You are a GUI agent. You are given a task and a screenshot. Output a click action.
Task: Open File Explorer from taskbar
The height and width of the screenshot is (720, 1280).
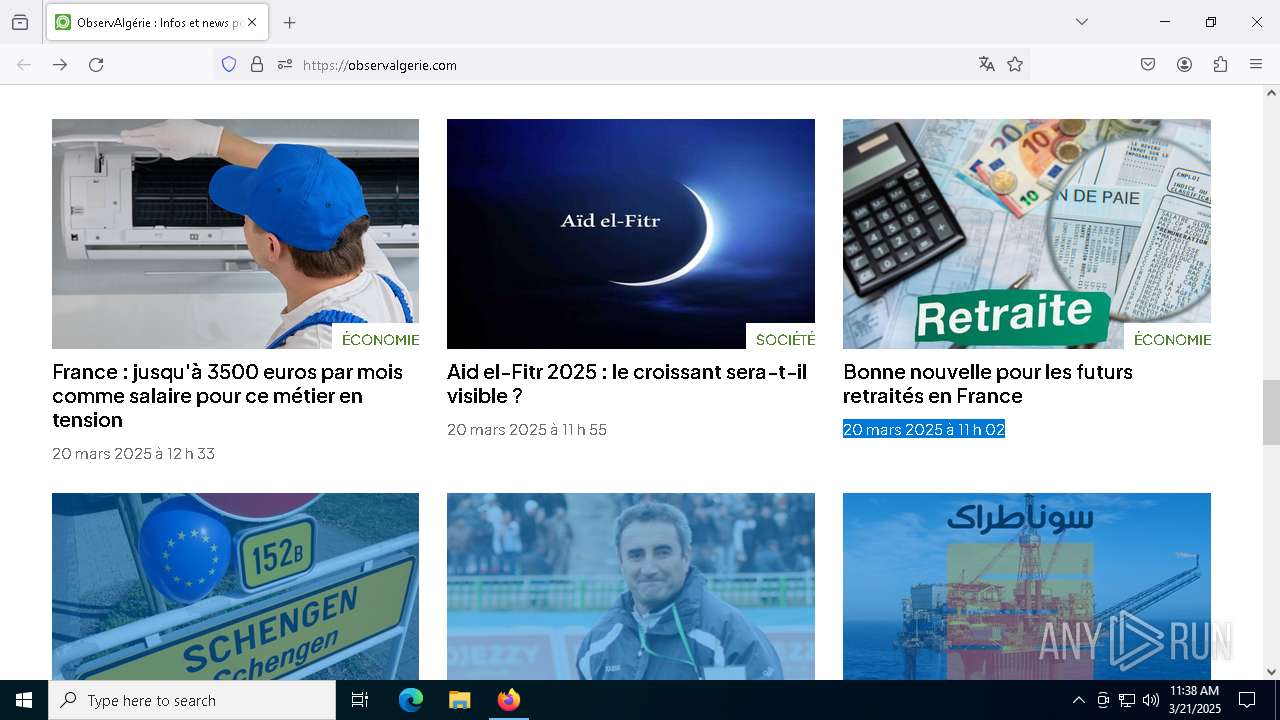[x=459, y=700]
